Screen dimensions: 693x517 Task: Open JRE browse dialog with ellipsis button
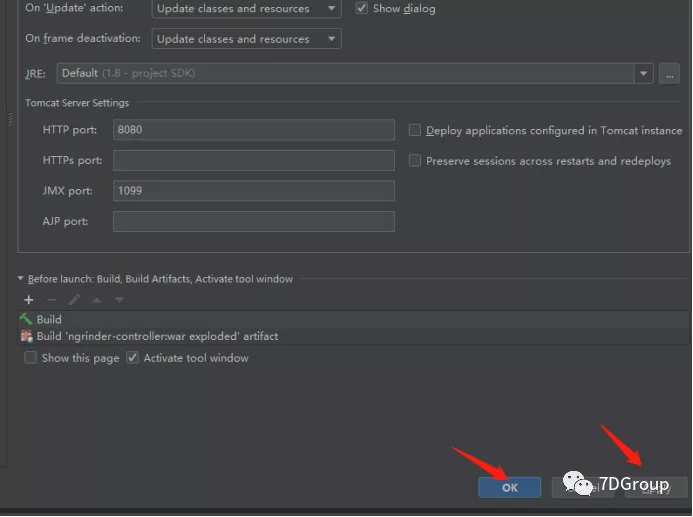[x=670, y=73]
